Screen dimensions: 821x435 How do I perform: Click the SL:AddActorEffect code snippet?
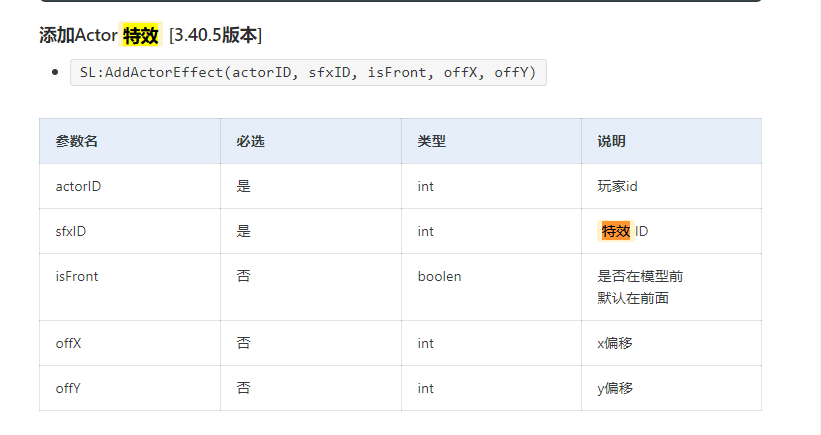308,73
